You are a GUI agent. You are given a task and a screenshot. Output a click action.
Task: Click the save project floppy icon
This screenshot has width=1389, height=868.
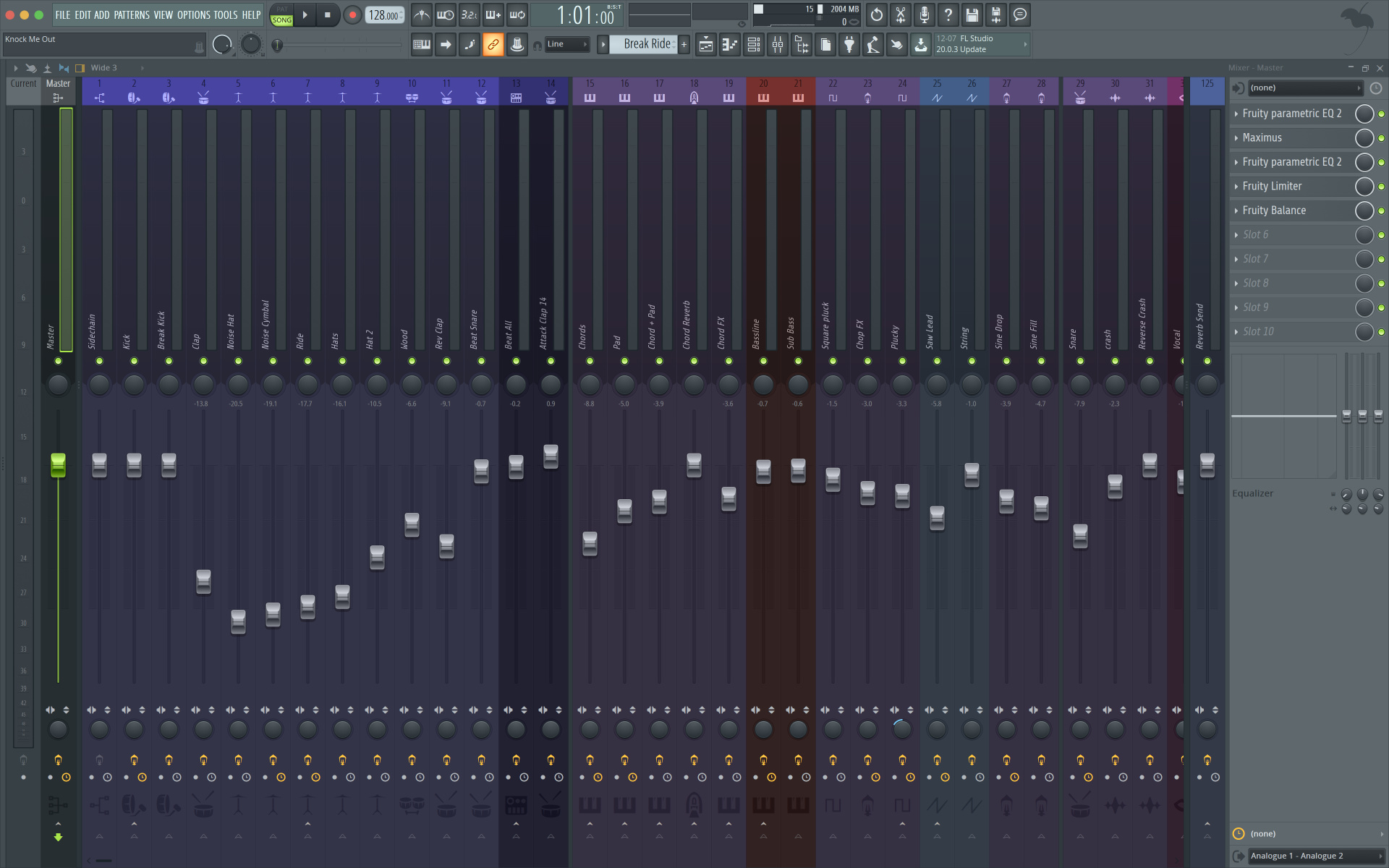(972, 14)
